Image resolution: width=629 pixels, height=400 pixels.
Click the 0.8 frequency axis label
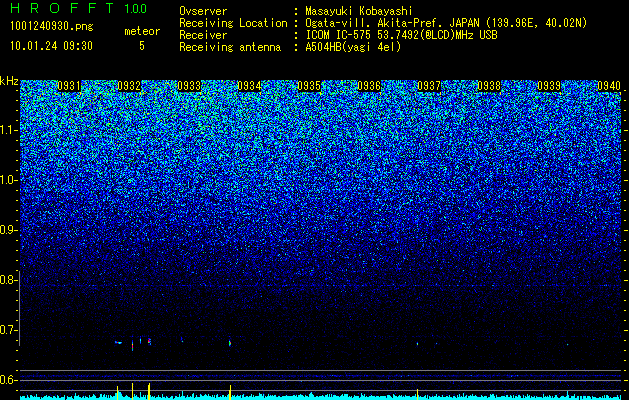[7, 280]
